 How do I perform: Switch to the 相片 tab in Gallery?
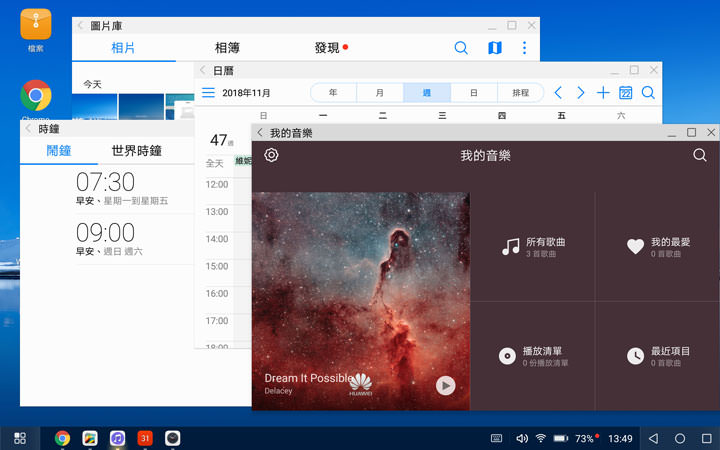(123, 48)
